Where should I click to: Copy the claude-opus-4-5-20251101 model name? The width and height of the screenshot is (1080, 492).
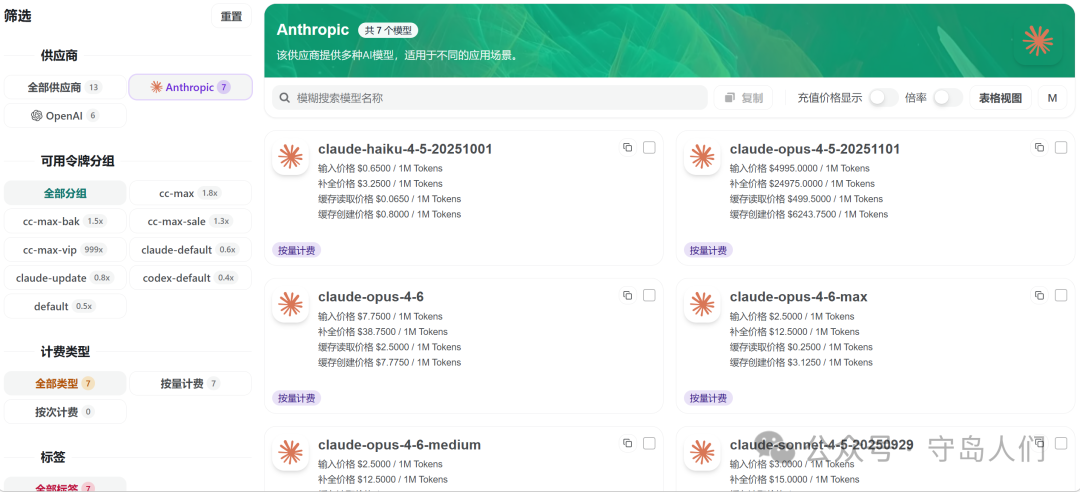(1039, 147)
